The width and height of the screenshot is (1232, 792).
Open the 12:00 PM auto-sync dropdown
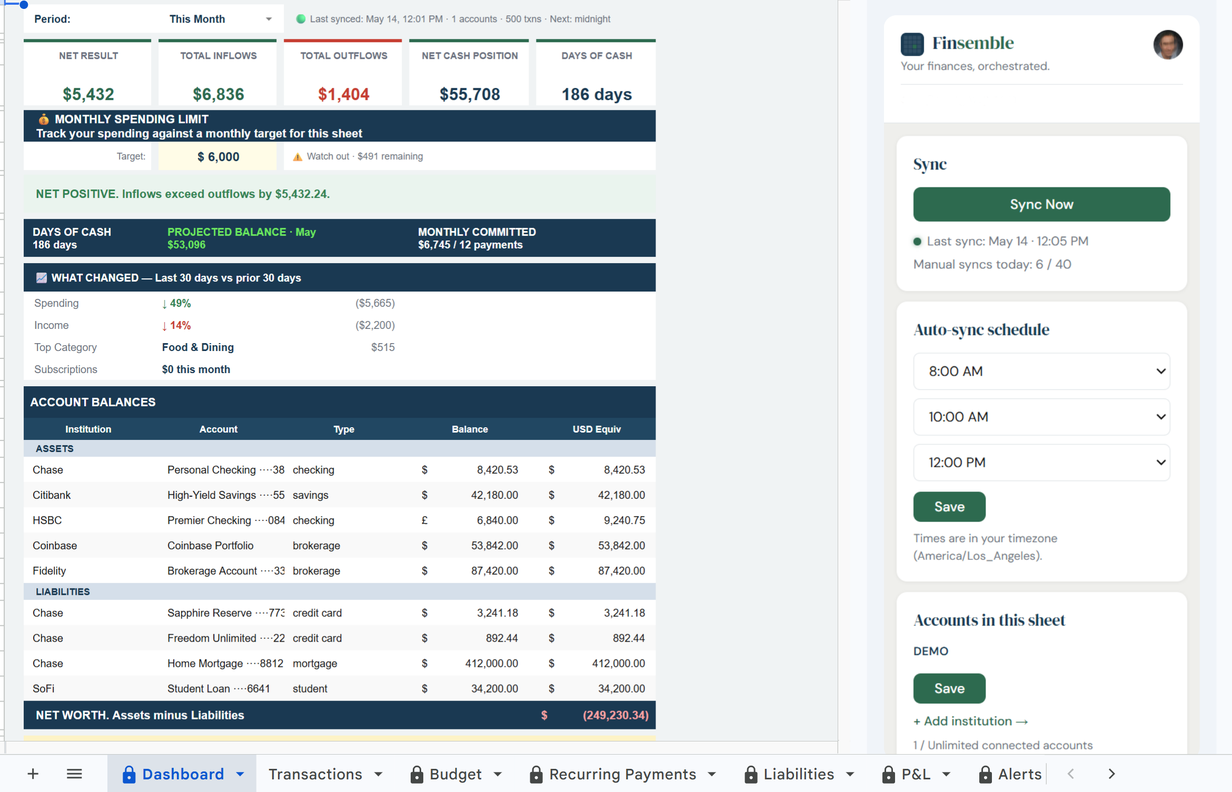click(x=1041, y=463)
